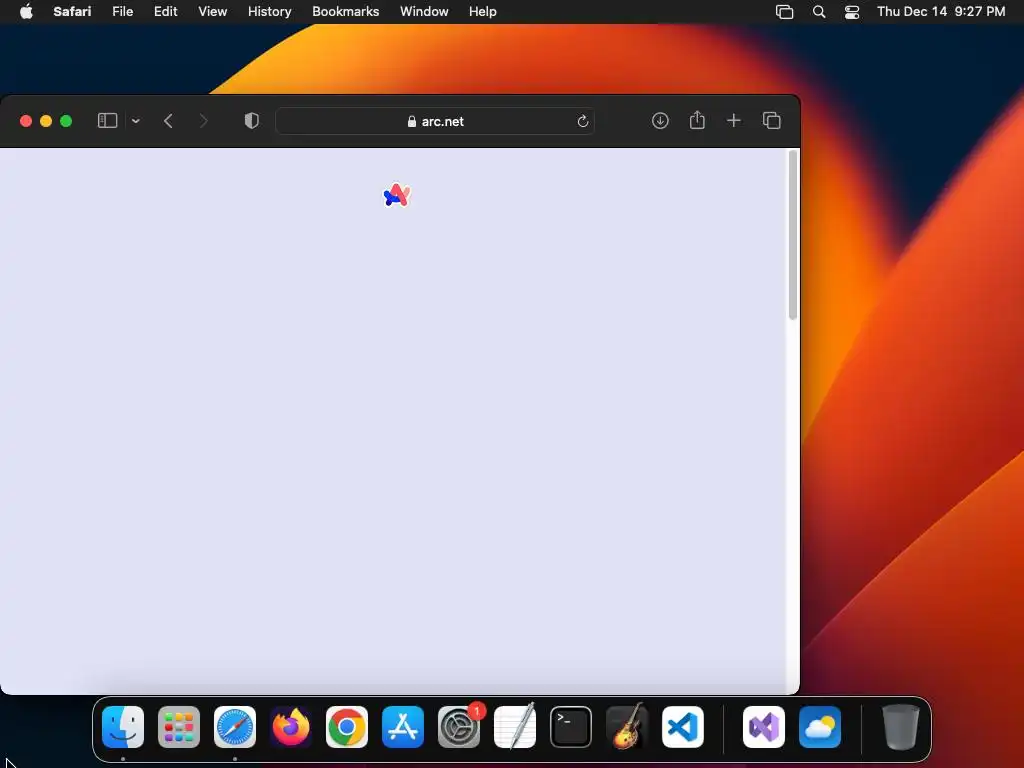Click the Arc logo on the page
This screenshot has width=1024, height=768.
tap(397, 195)
